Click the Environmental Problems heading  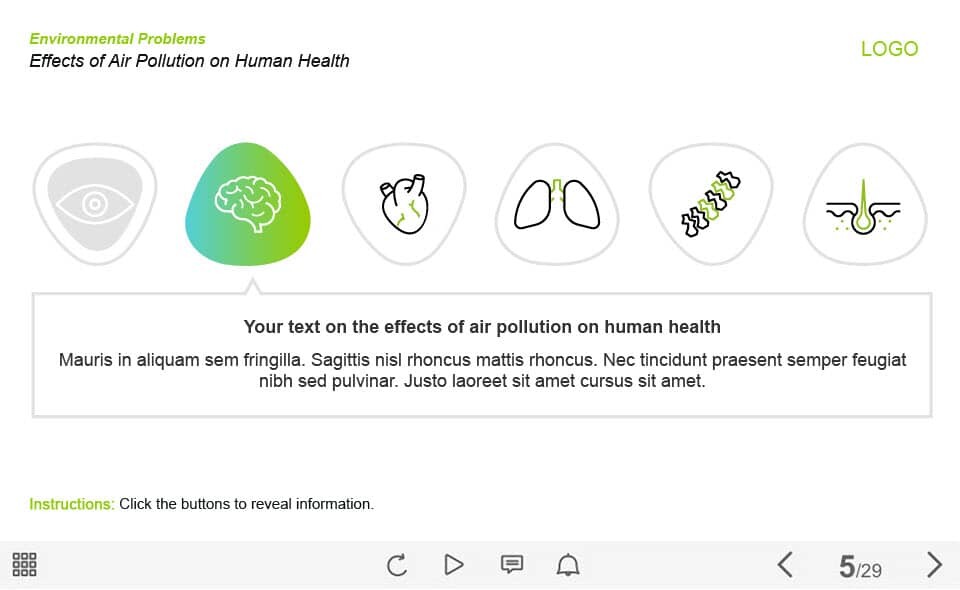click(x=117, y=39)
